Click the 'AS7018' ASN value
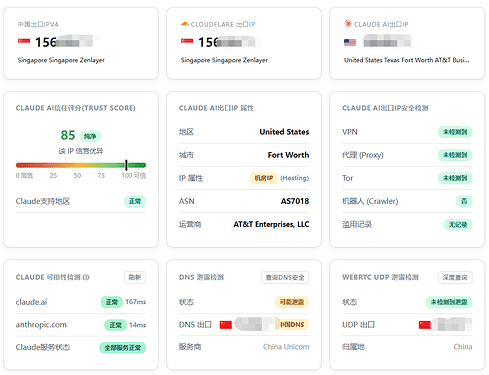Screen dimensions: 489x375 point(295,201)
